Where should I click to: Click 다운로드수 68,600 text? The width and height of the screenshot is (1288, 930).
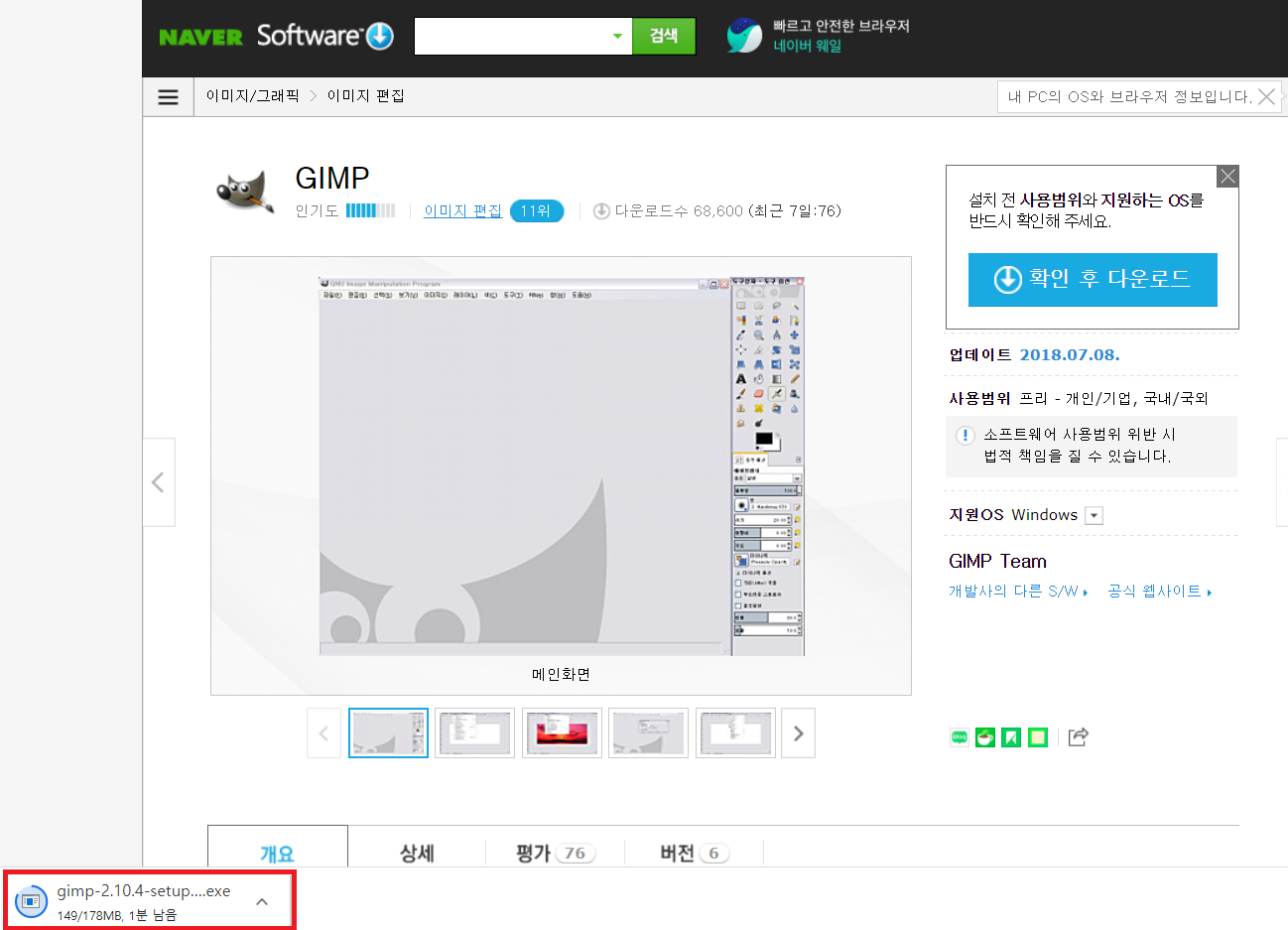(x=679, y=210)
